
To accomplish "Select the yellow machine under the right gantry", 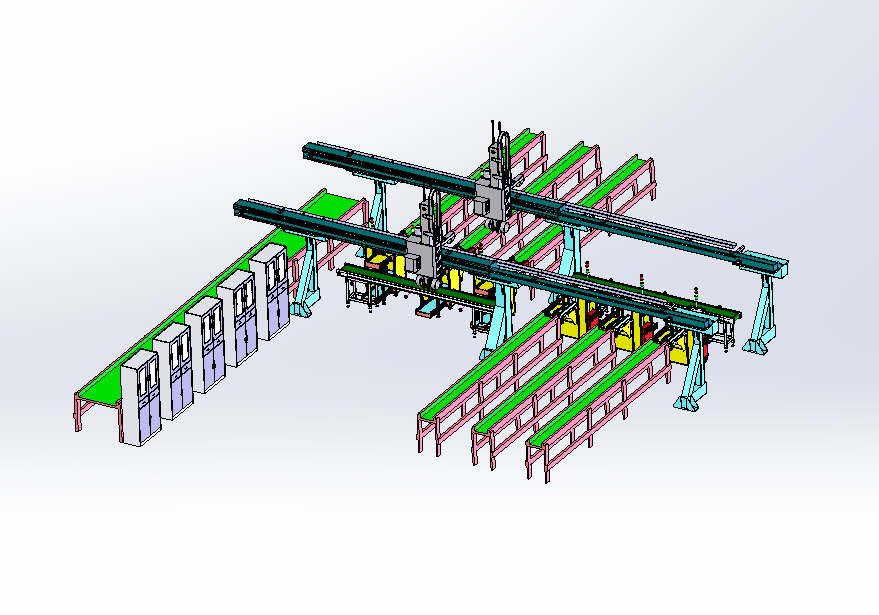I will coord(577,320).
